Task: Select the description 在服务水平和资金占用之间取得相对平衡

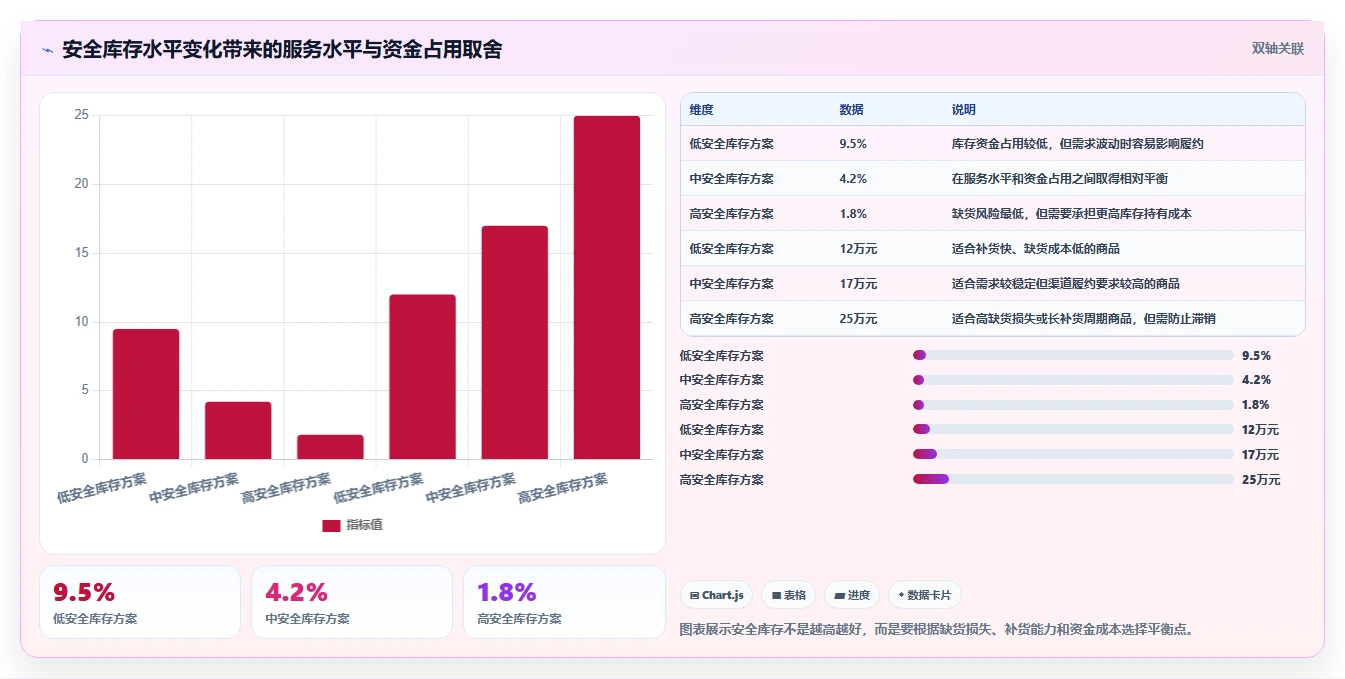Action: click(1060, 179)
